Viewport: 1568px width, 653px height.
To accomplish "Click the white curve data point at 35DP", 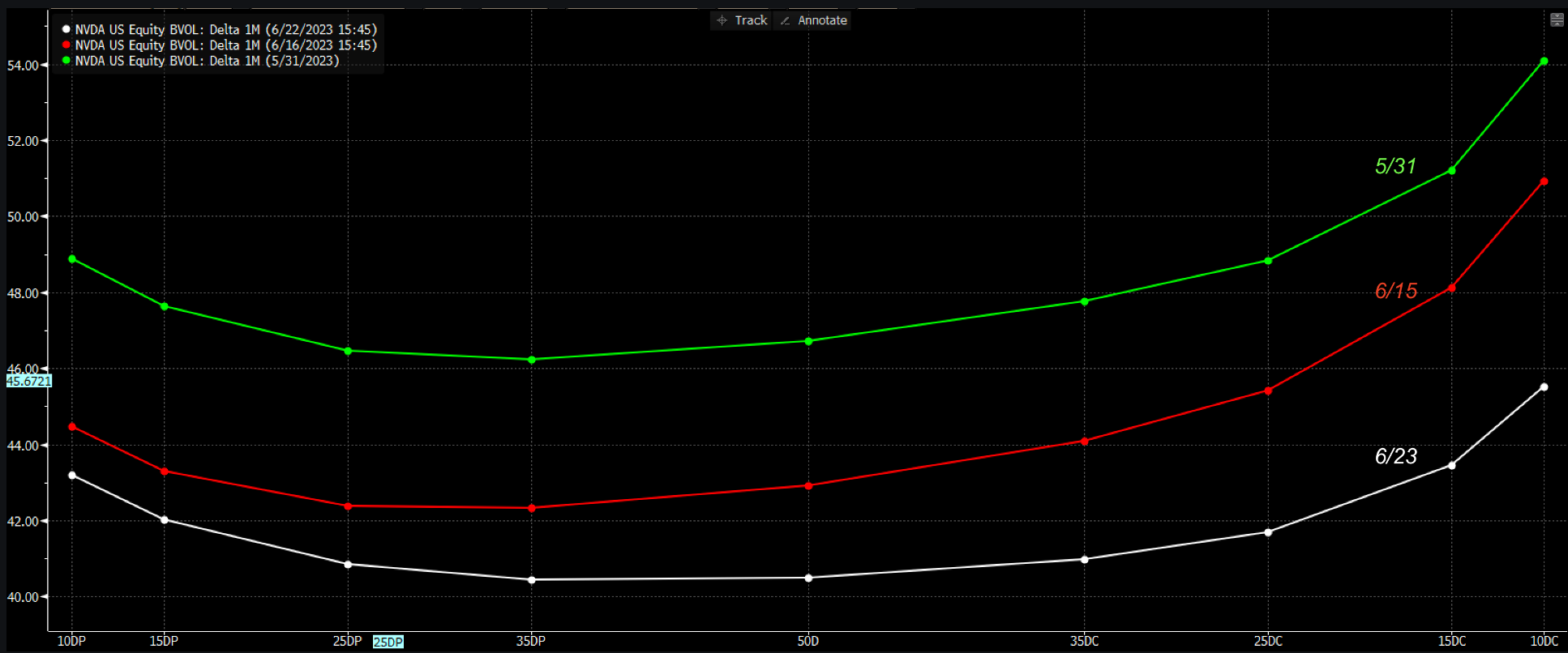I will click(x=532, y=579).
